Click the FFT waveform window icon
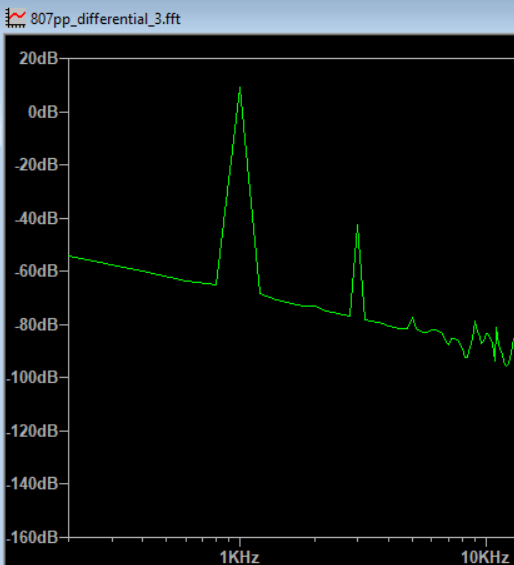 pos(16,18)
